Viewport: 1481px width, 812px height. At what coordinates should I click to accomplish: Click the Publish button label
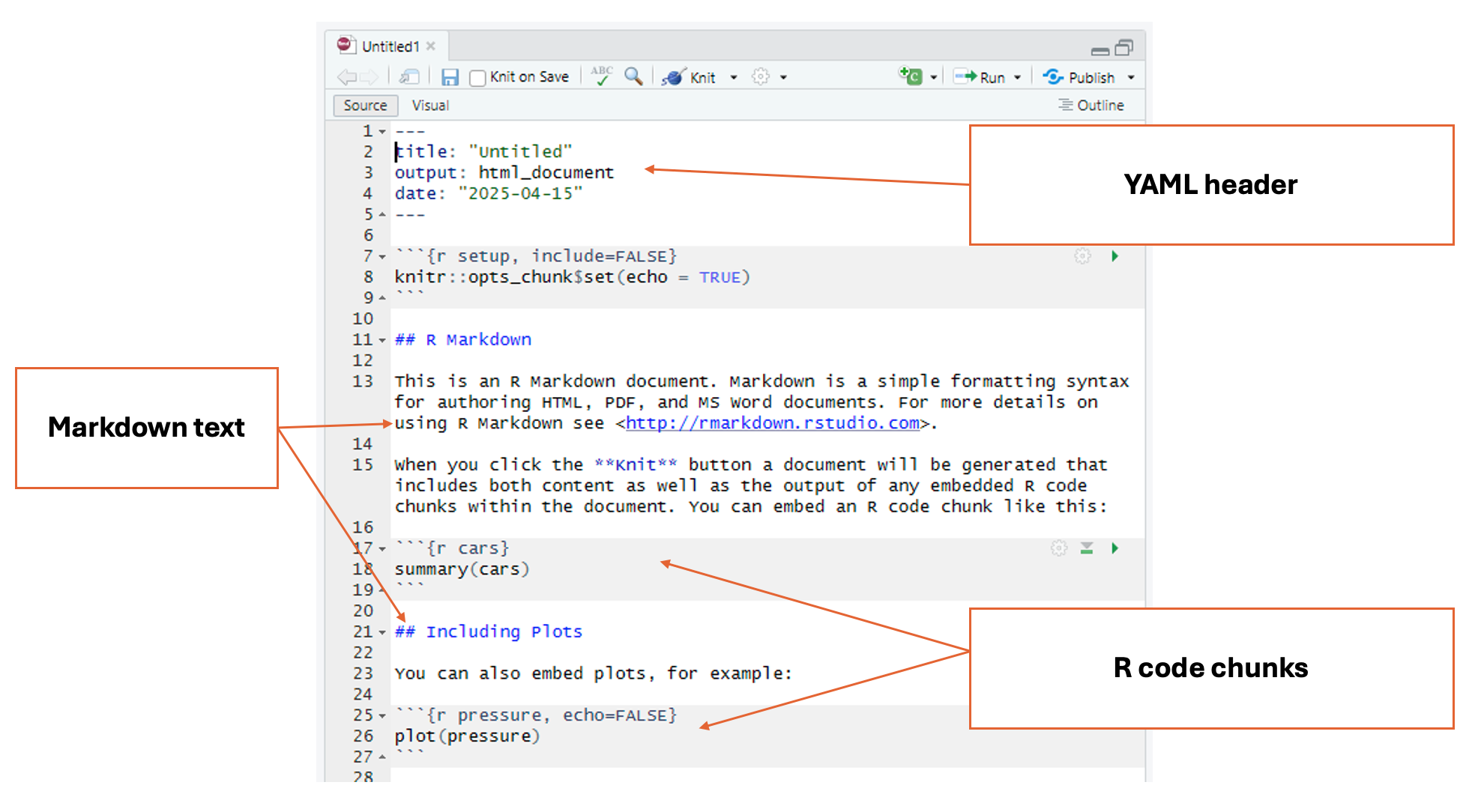click(x=1091, y=77)
